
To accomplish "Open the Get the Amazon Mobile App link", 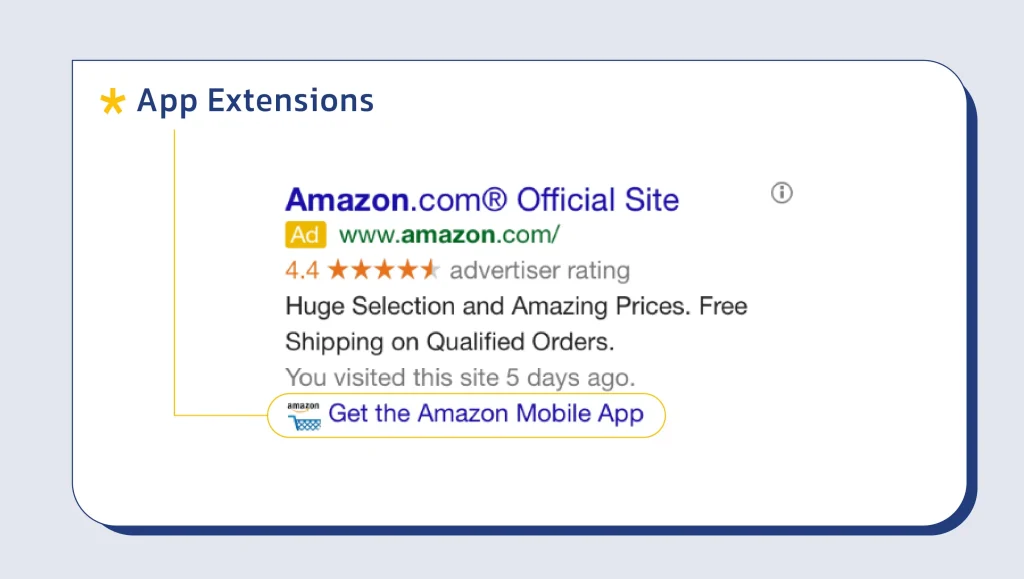I will (x=486, y=413).
